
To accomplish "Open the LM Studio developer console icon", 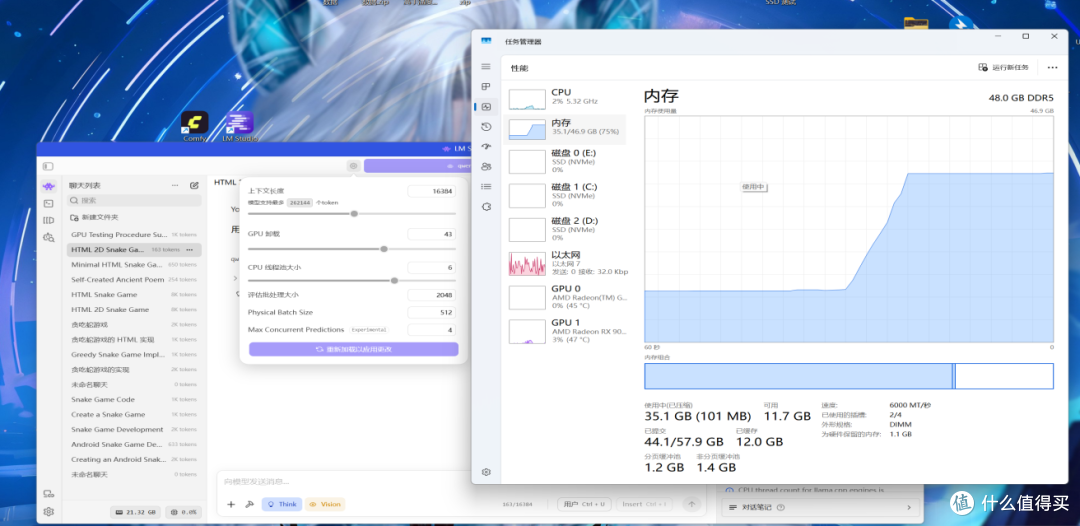I will (x=48, y=203).
